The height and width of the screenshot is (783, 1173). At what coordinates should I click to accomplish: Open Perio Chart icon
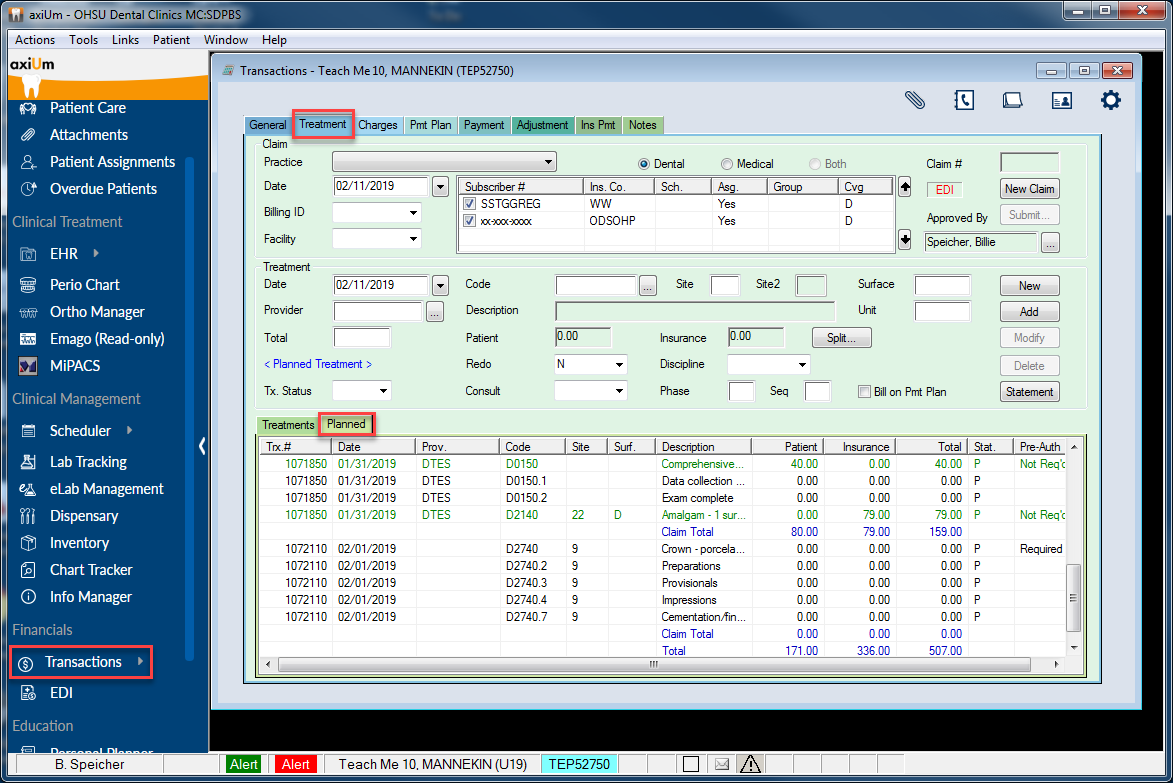(x=28, y=285)
